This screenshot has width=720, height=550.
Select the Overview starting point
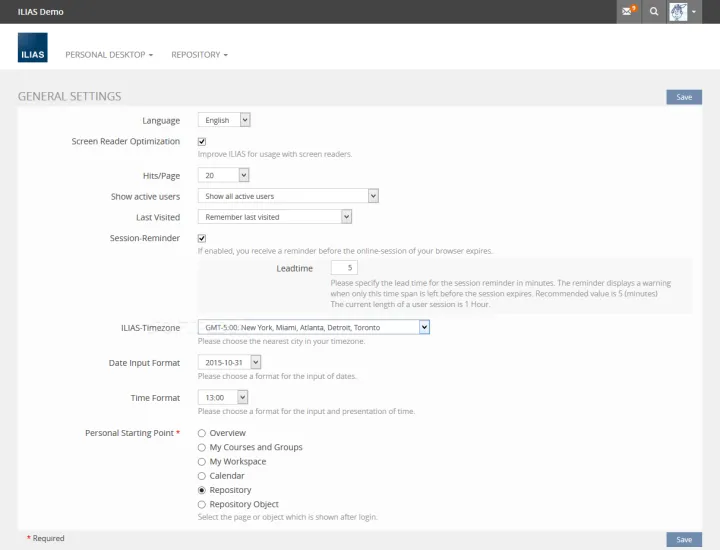pyautogui.click(x=202, y=433)
